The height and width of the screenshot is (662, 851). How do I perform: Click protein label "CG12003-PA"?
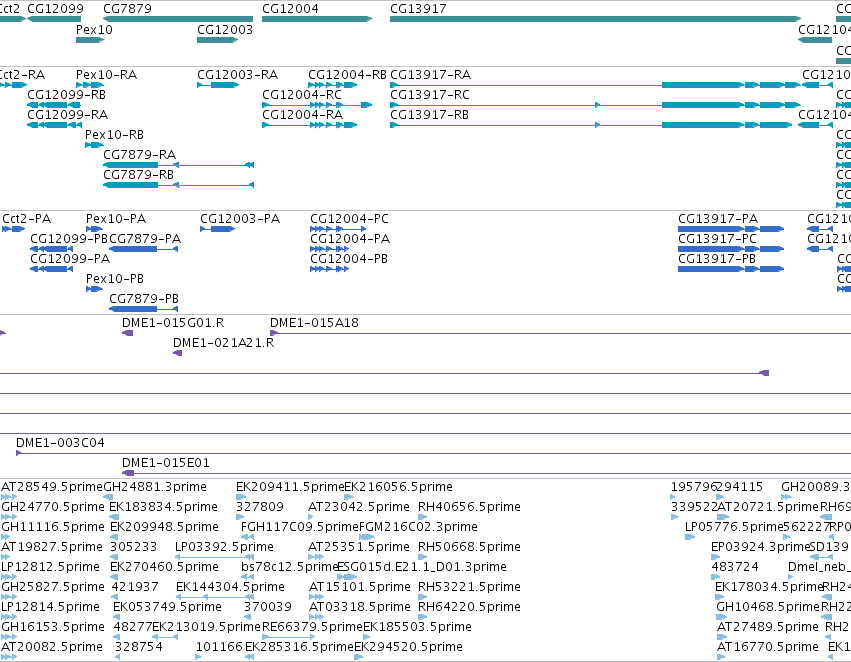coord(240,219)
